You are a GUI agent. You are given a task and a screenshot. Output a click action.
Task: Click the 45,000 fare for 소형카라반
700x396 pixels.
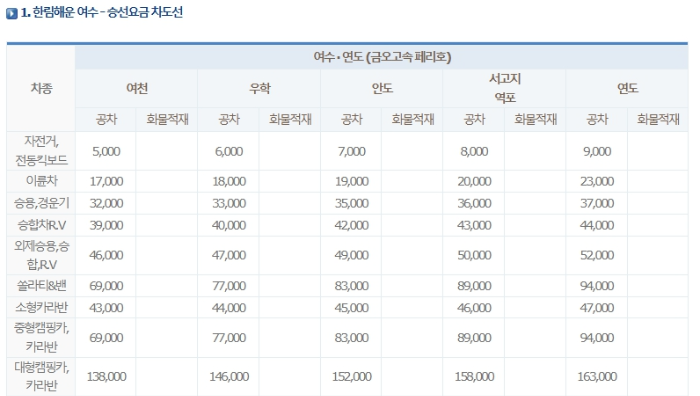point(351,308)
